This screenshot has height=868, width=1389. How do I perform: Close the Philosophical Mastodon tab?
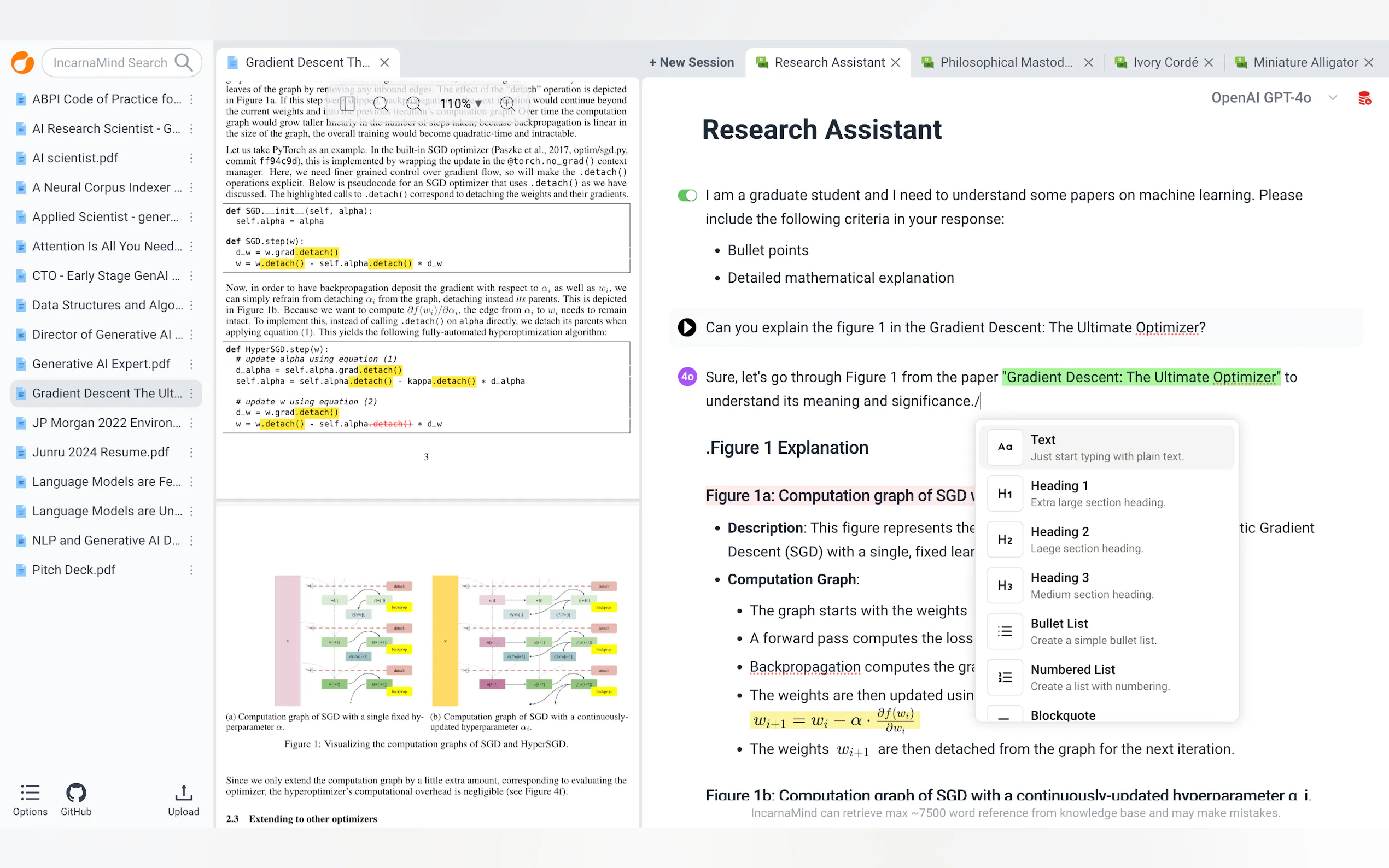[1088, 63]
